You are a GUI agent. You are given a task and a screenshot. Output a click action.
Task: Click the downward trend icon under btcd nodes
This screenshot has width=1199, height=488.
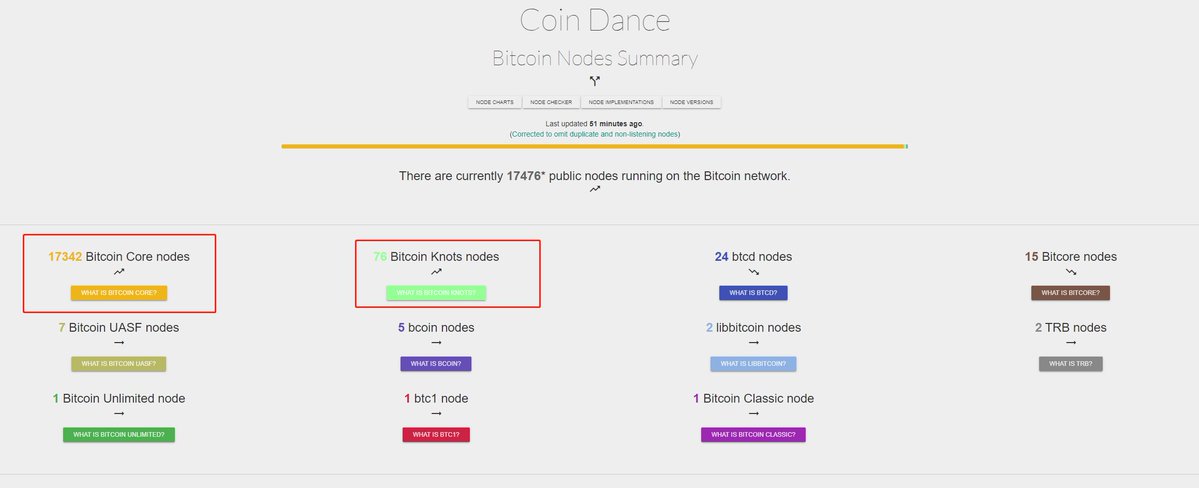pyautogui.click(x=753, y=271)
